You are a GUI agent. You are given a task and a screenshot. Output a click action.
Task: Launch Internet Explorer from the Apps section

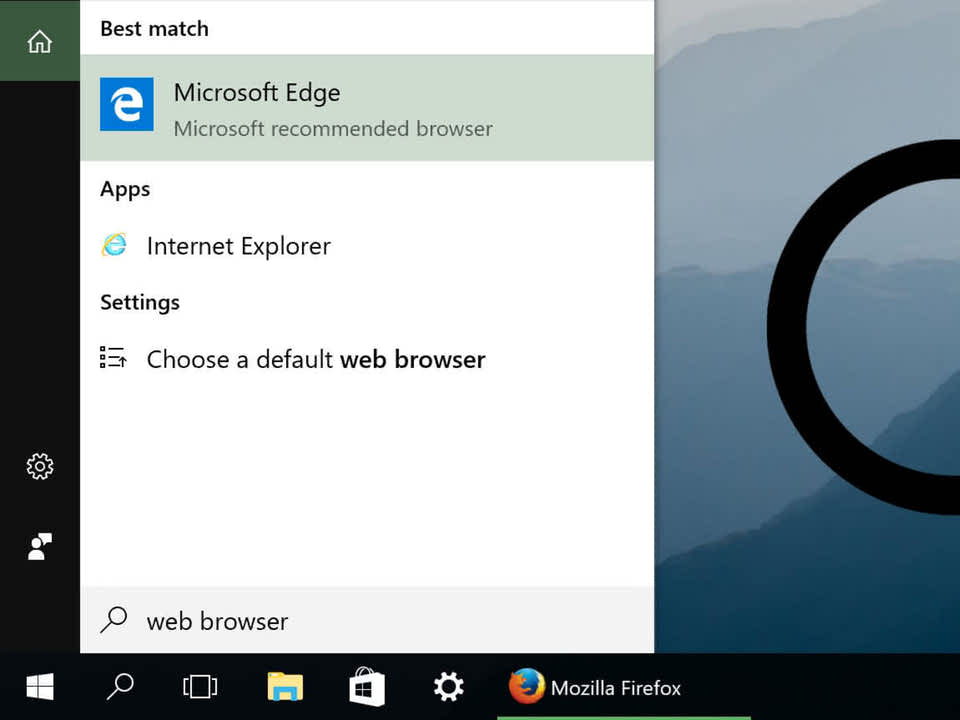click(x=238, y=246)
